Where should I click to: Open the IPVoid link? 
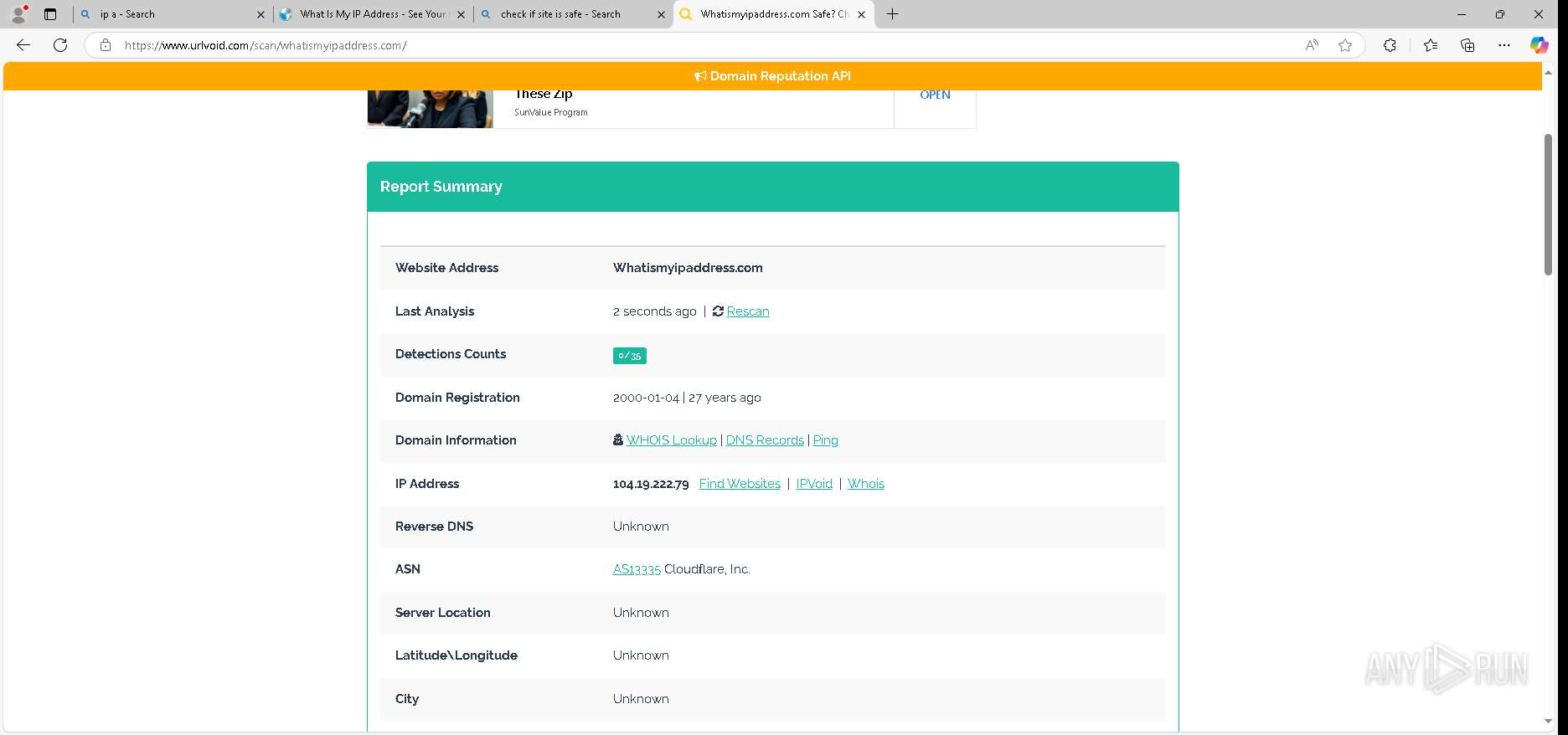point(814,484)
